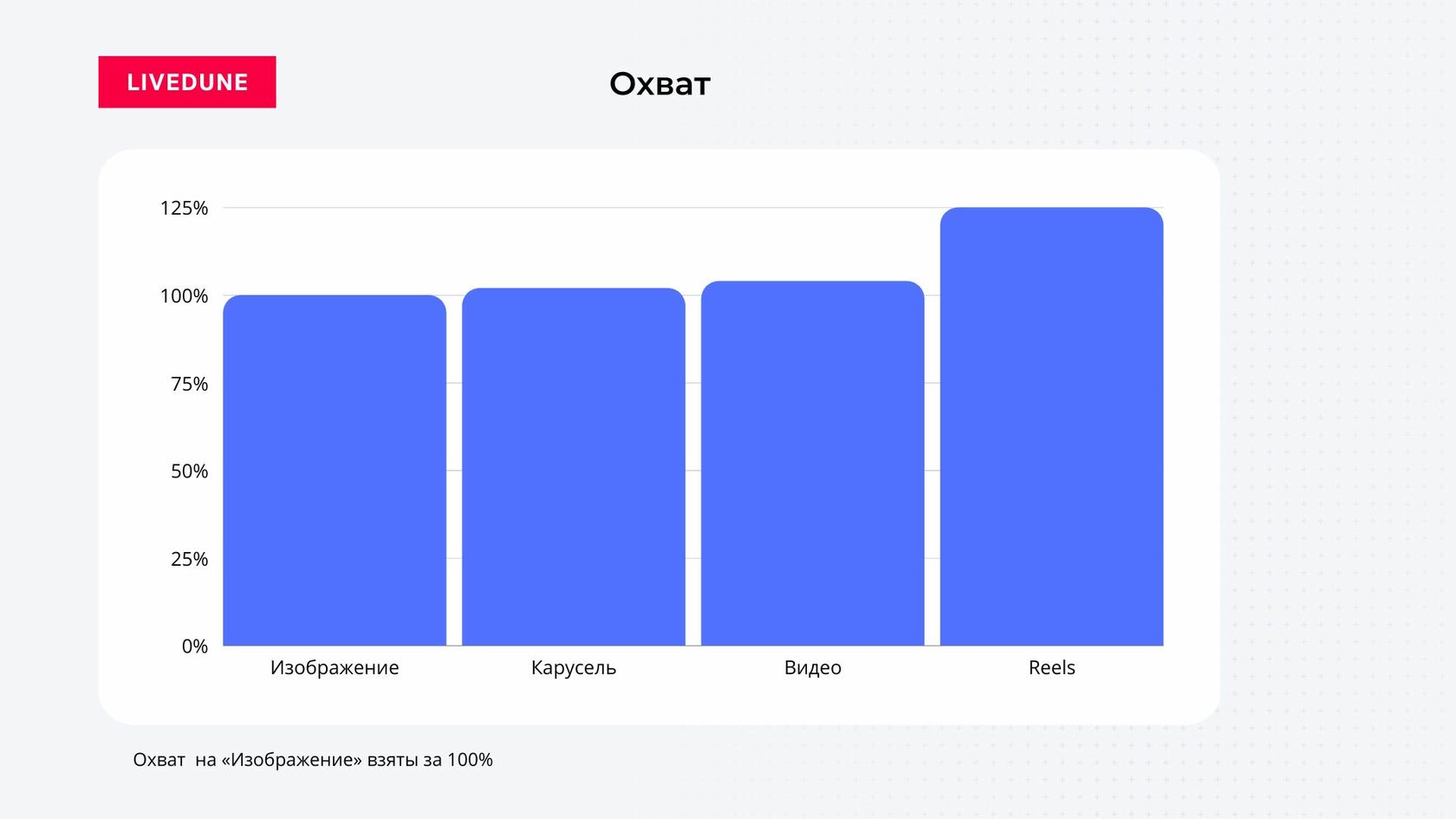
Task: Click the 125% gridline above the Видео bar
Action: click(x=813, y=208)
